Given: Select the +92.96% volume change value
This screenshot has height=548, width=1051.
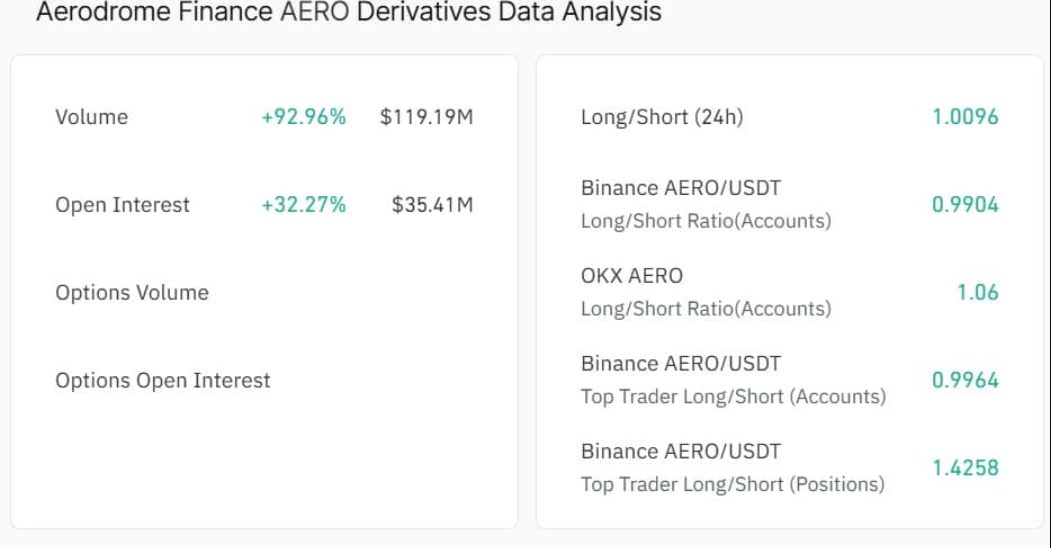Looking at the screenshot, I should [x=303, y=117].
